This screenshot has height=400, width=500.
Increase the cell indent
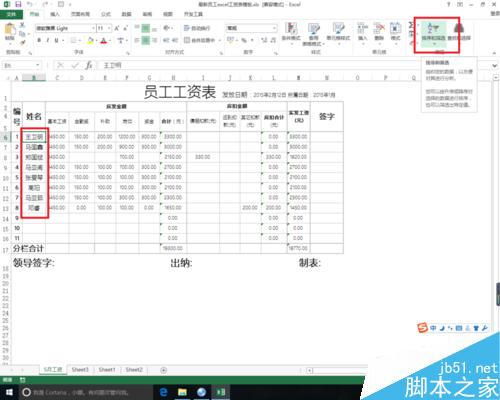click(x=175, y=40)
